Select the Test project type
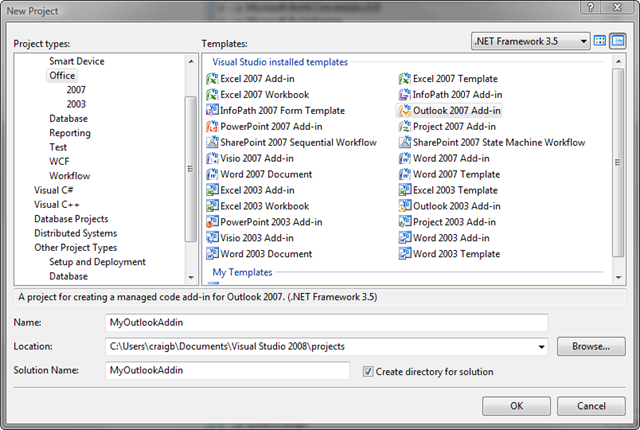Viewport: 640px width, 430px height. pos(58,147)
